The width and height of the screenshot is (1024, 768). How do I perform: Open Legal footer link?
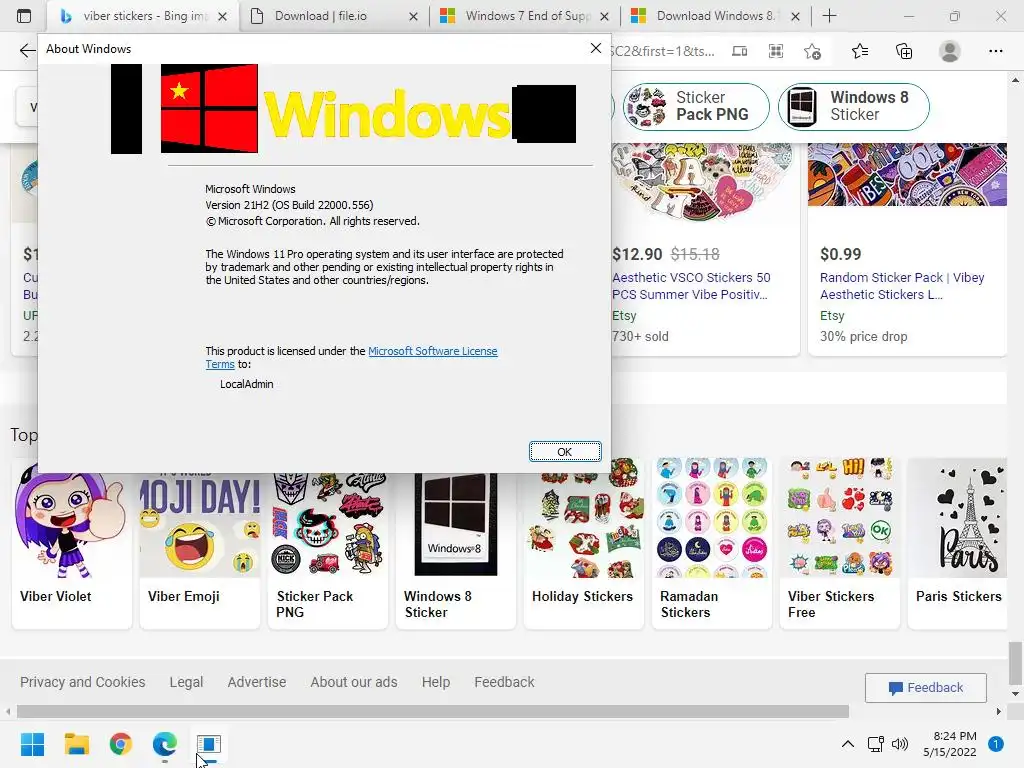(x=186, y=682)
